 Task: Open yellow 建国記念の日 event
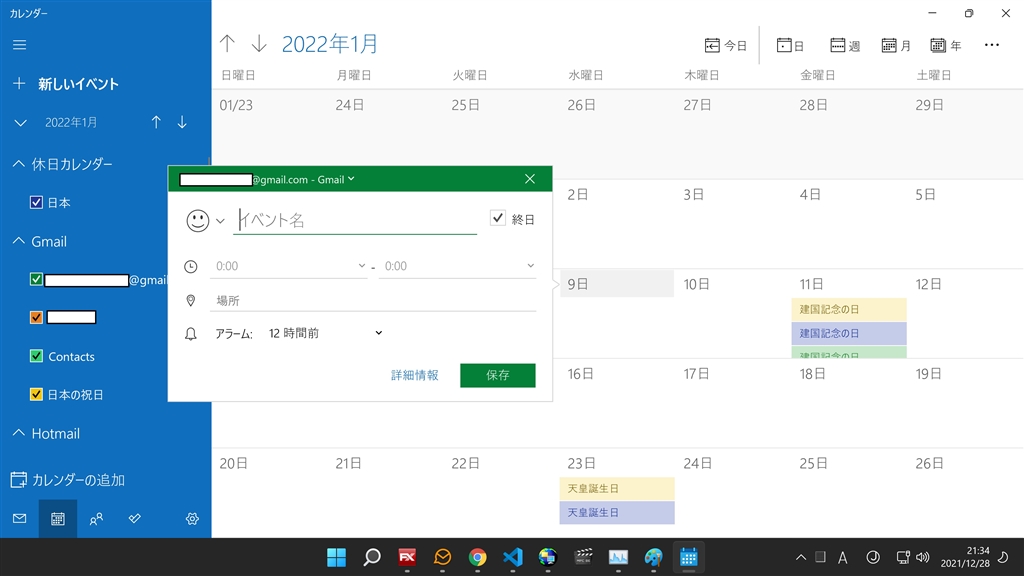[849, 309]
